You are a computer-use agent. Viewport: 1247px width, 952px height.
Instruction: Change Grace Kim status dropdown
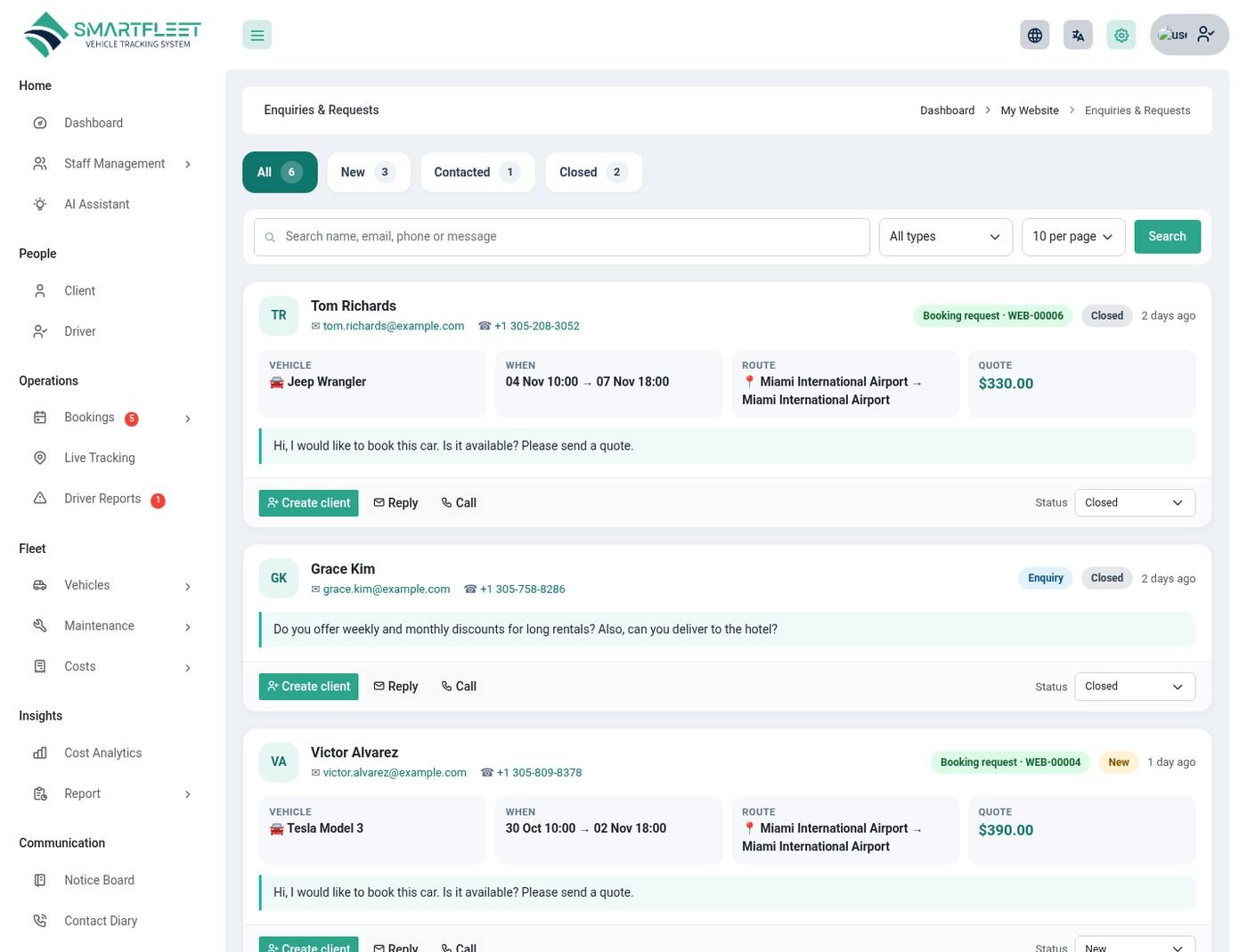pyautogui.click(x=1135, y=687)
